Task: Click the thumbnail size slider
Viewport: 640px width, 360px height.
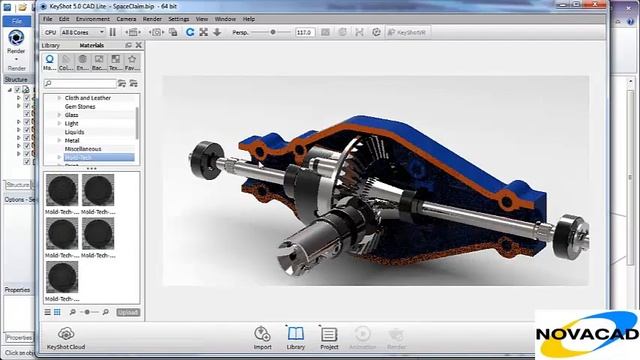Action: pyautogui.click(x=87, y=312)
